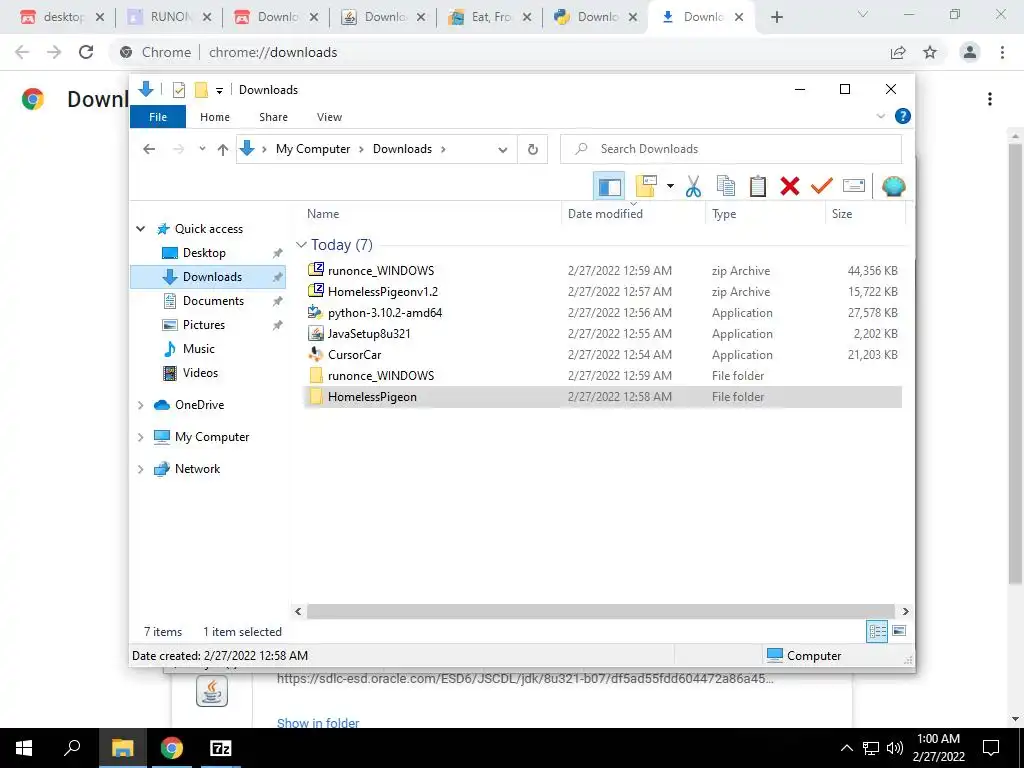Image resolution: width=1024 pixels, height=768 pixels.
Task: Open a new Chrome tab
Action: [776, 18]
